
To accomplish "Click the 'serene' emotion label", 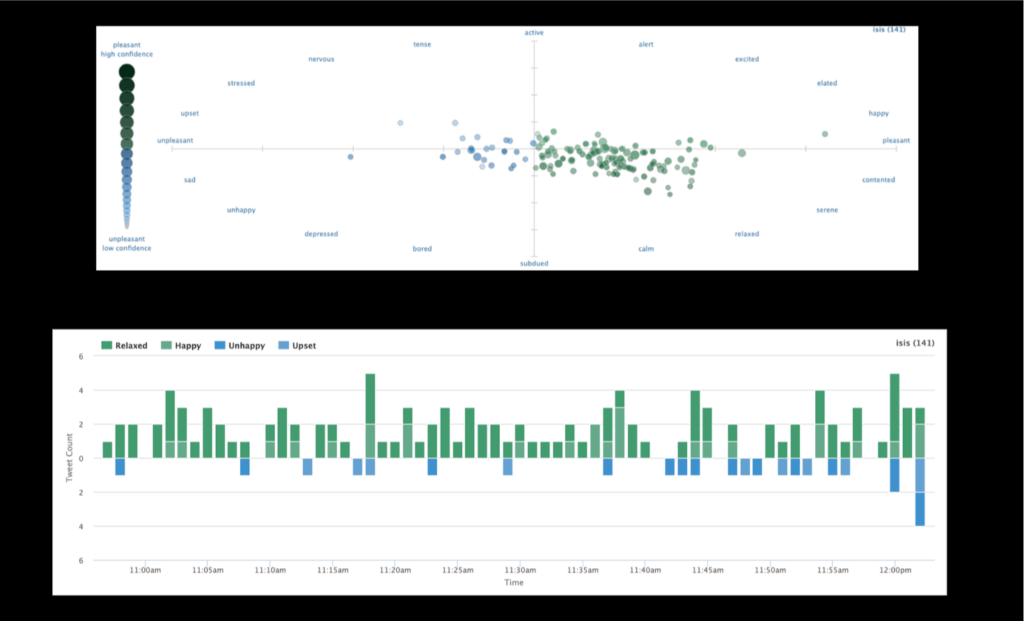I will pos(827,210).
